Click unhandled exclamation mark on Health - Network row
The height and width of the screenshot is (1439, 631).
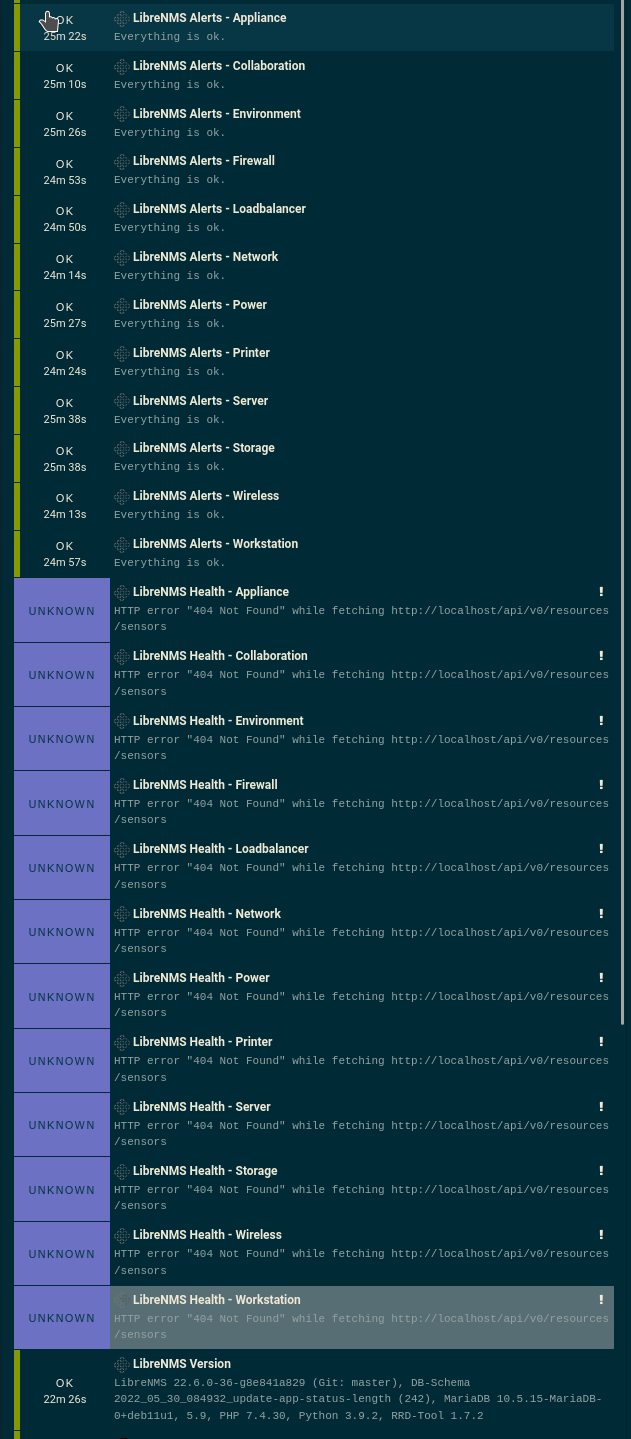(x=601, y=913)
